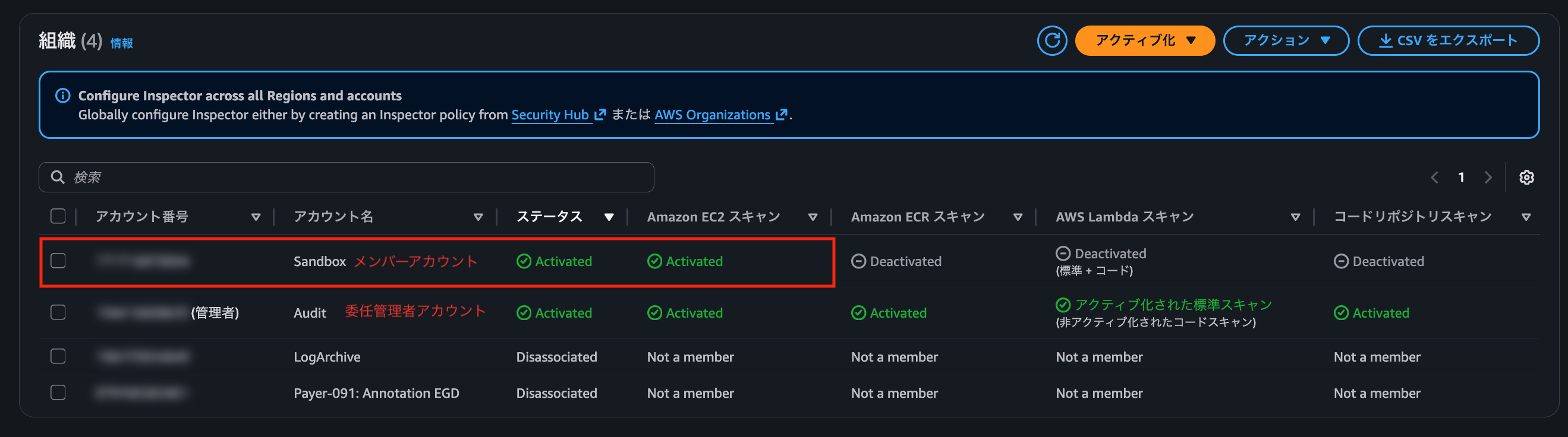Viewport: 1568px width, 437px height.
Task: Open the Security Hub link
Action: [x=550, y=115]
